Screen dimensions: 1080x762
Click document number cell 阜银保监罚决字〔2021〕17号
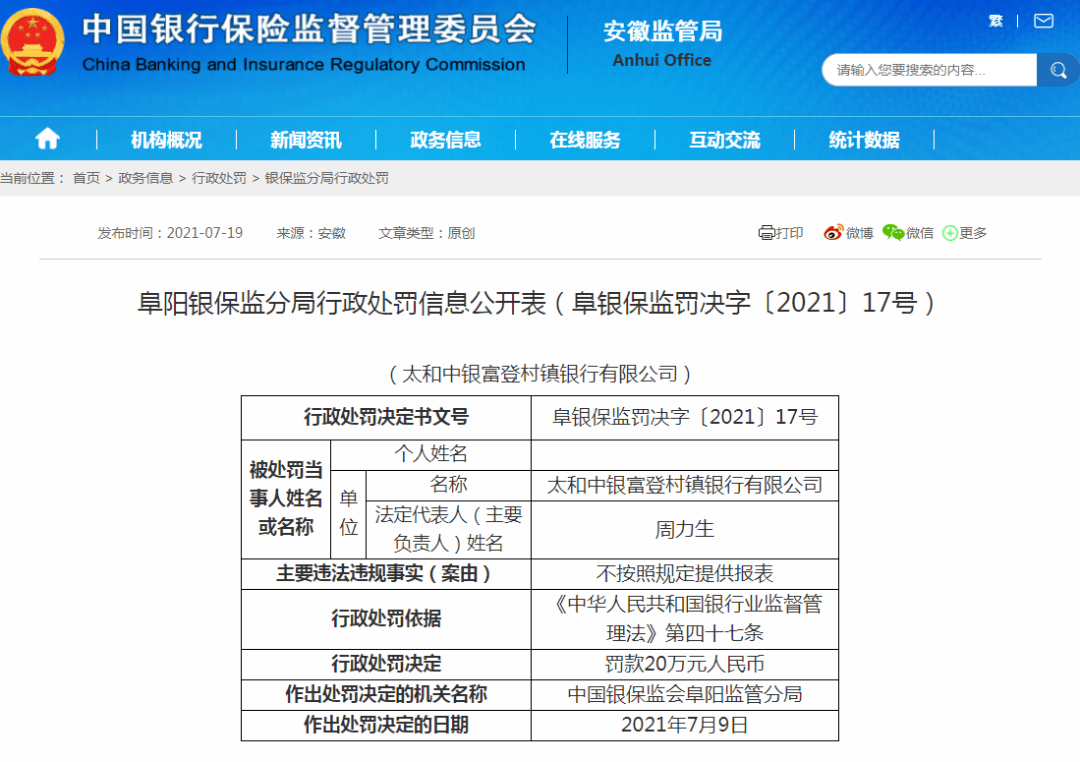pyautogui.click(x=685, y=418)
